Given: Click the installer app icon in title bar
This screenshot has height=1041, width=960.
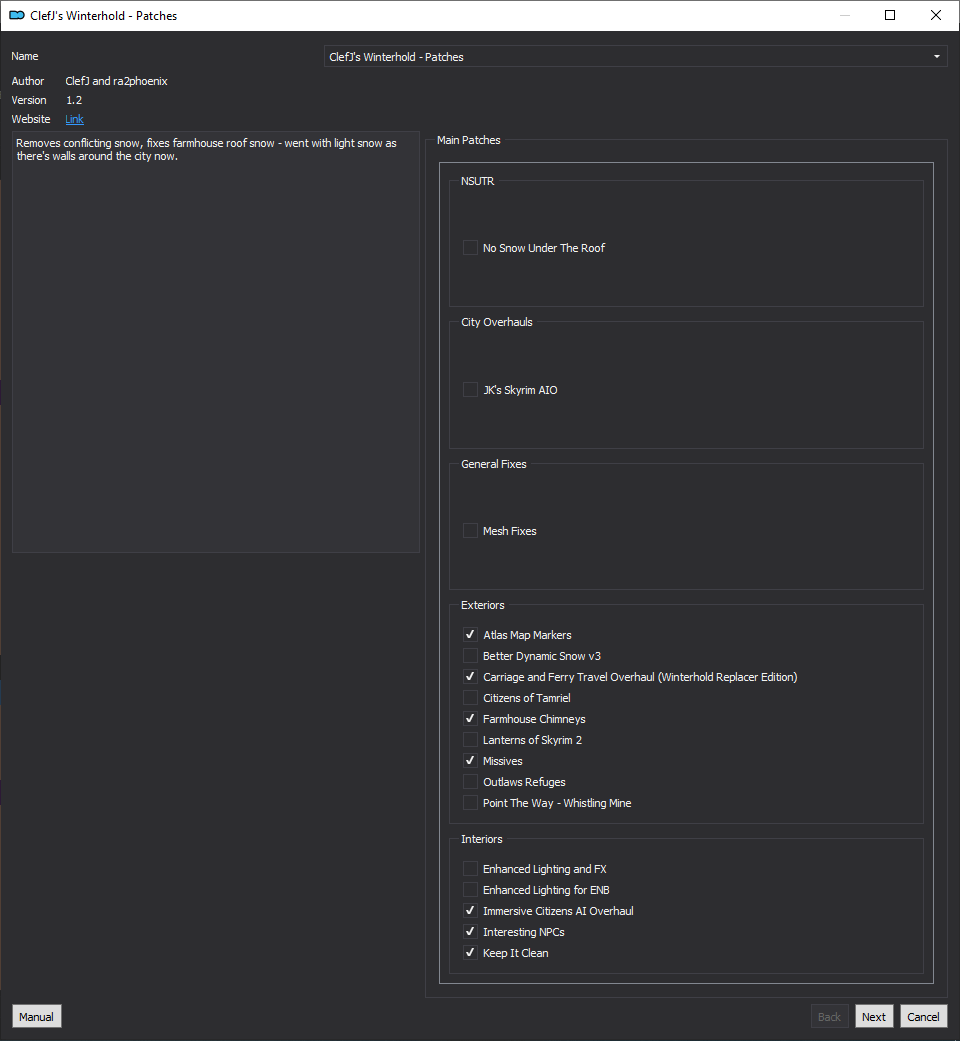Looking at the screenshot, I should [x=17, y=15].
